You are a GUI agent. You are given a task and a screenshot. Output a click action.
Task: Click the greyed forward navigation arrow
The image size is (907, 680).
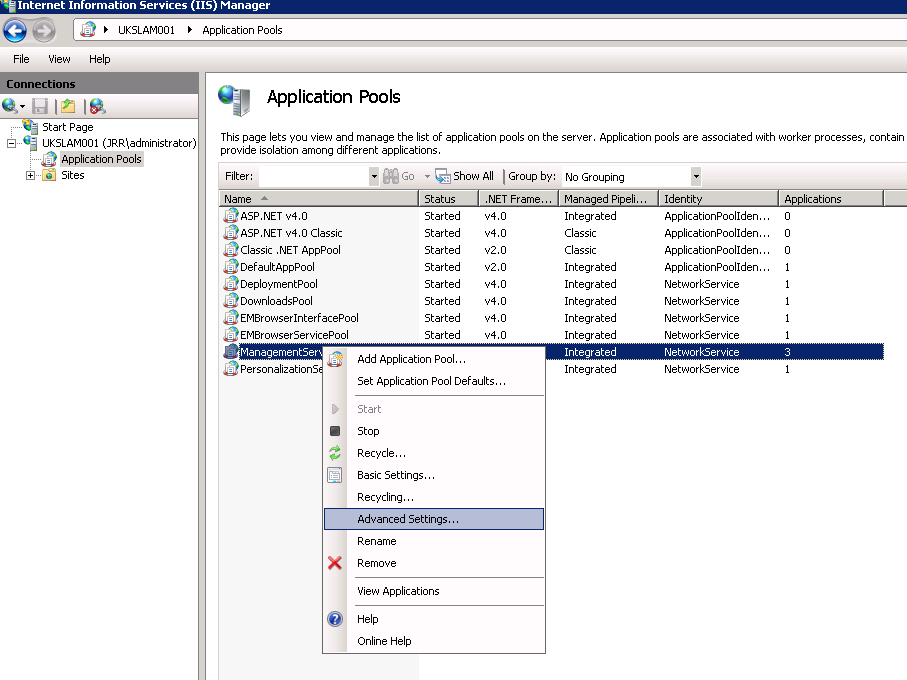tap(43, 31)
